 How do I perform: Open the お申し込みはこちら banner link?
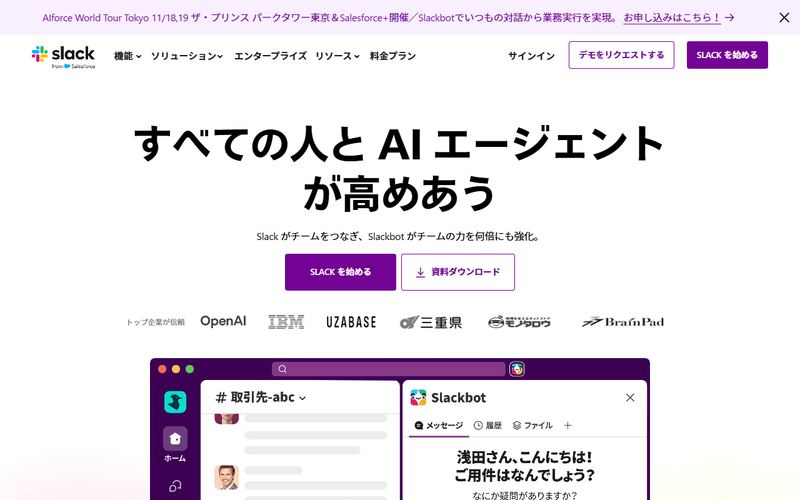(x=672, y=17)
